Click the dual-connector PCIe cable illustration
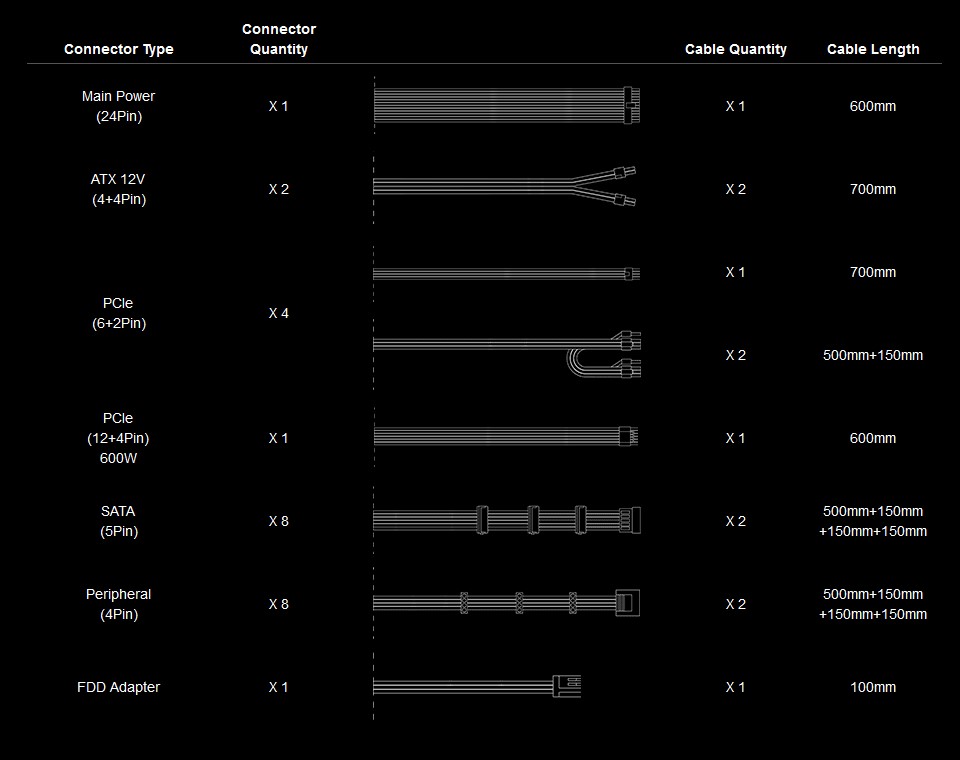Image resolution: width=960 pixels, height=760 pixels. click(x=507, y=353)
